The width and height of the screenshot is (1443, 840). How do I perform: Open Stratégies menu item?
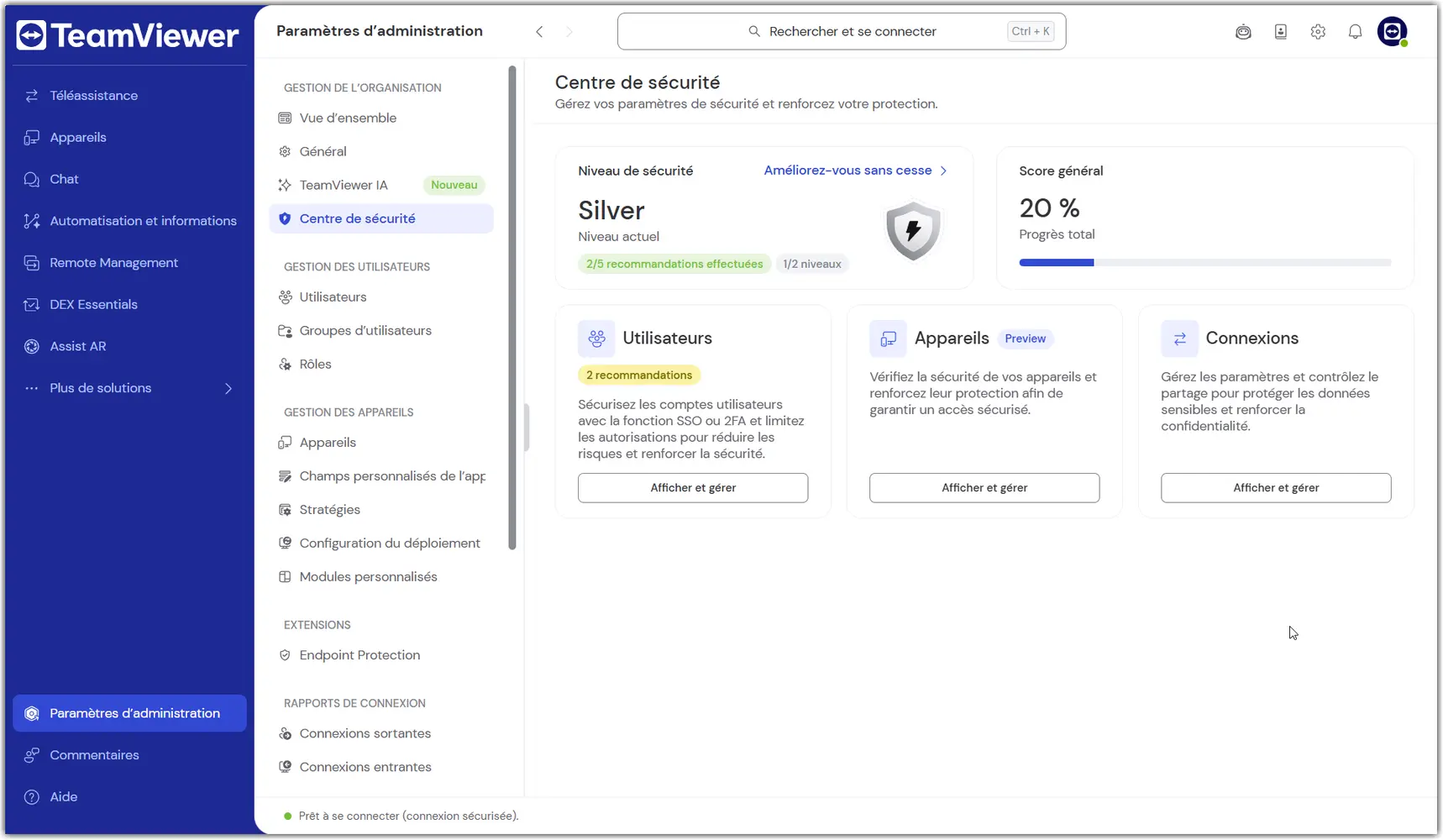click(x=381, y=510)
